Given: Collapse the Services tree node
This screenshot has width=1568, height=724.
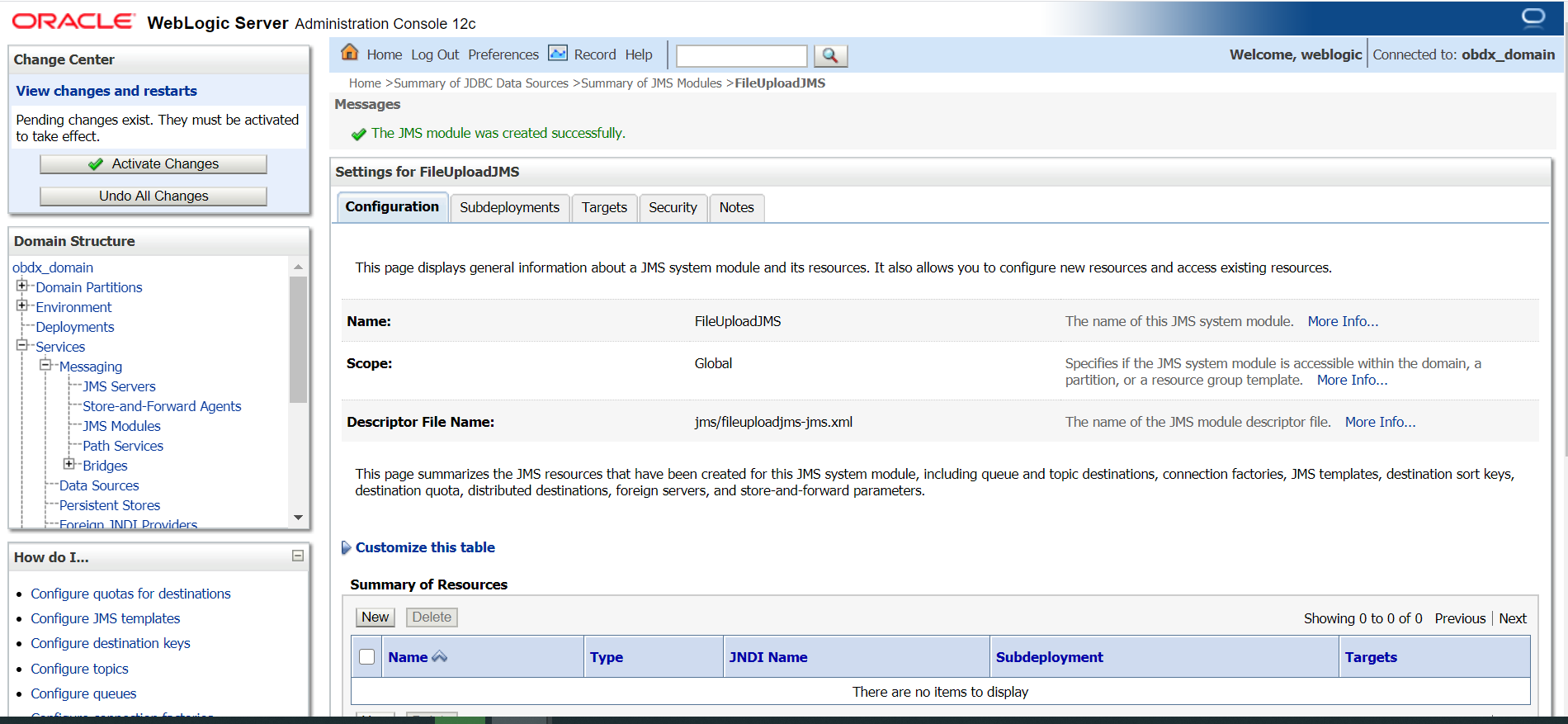Looking at the screenshot, I should (x=22, y=345).
